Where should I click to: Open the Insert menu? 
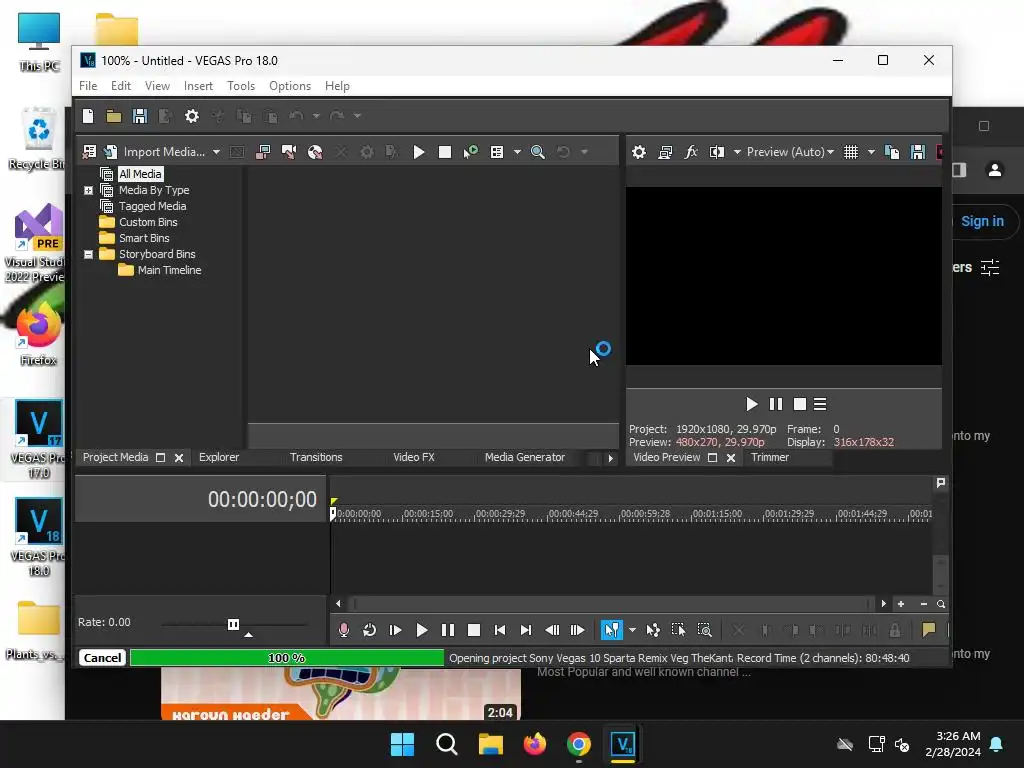point(198,86)
